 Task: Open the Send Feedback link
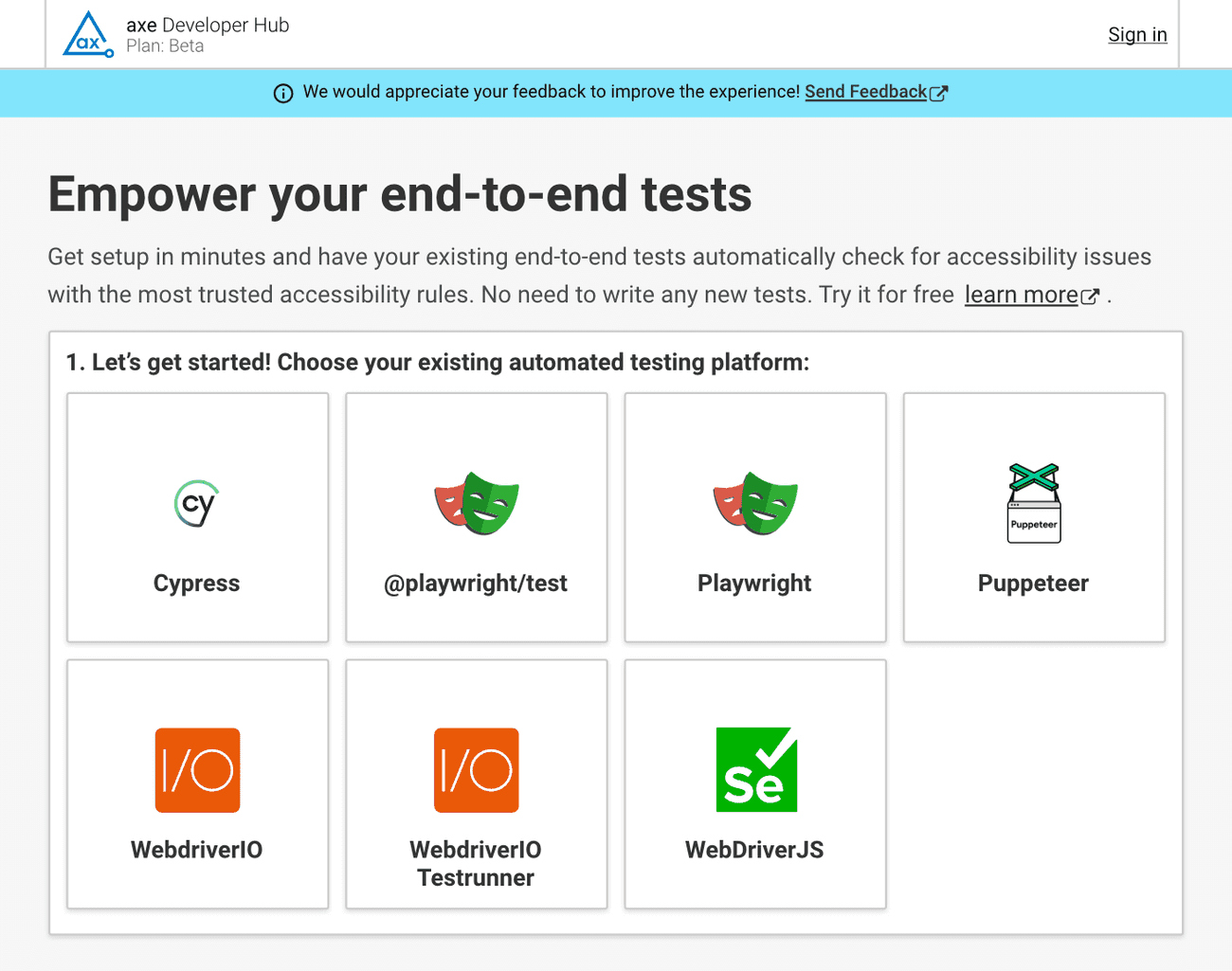point(865,92)
